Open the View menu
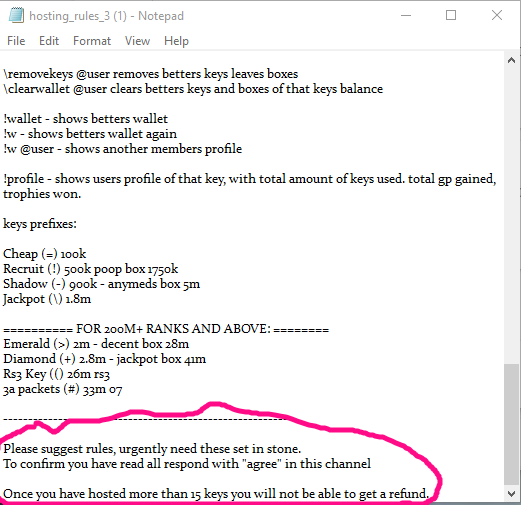 click(x=137, y=41)
